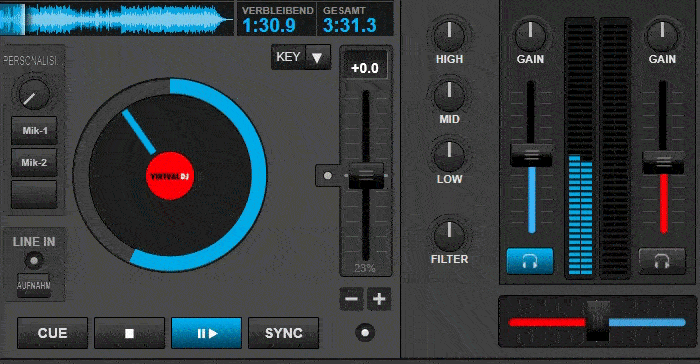Screen dimensions: 700x364
Task: Click the CUE button
Action: (52, 333)
